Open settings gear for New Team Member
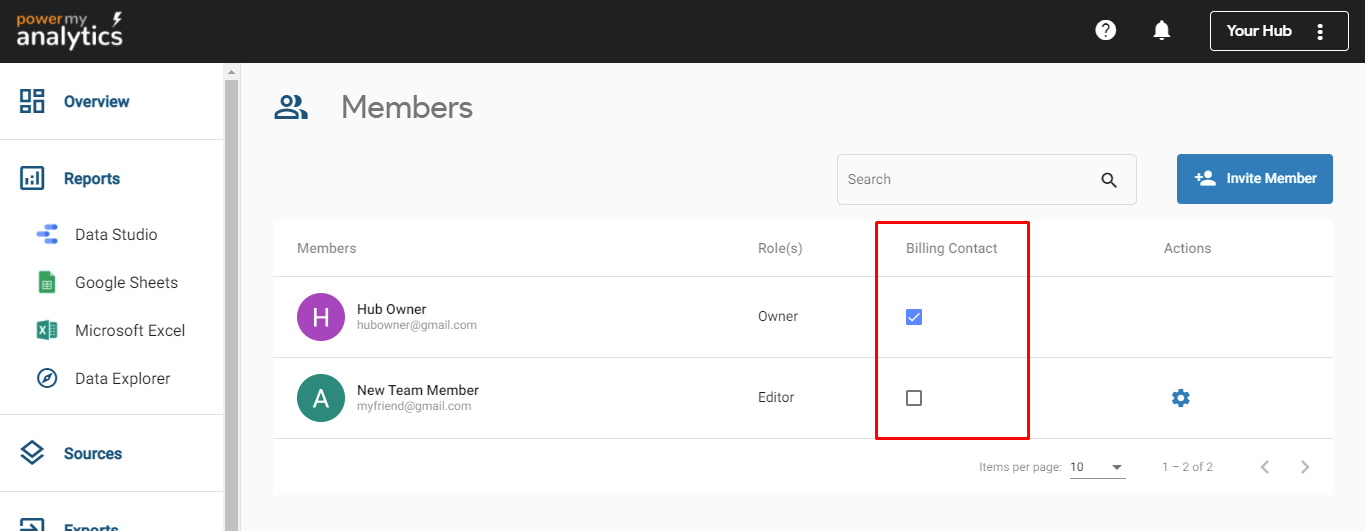The width and height of the screenshot is (1365, 531). 1180,398
